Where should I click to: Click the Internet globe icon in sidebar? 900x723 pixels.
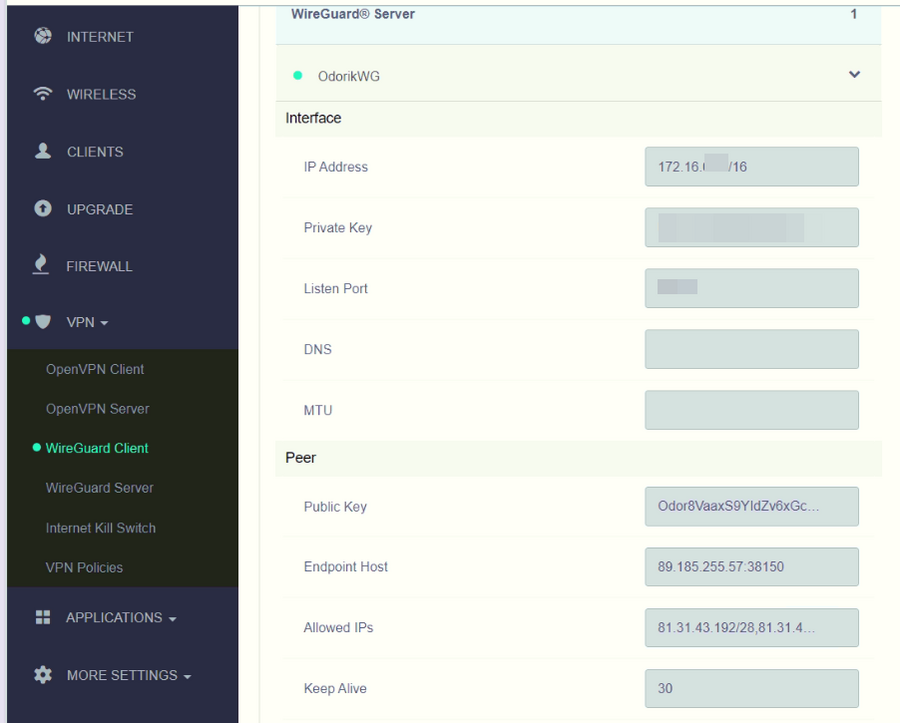[x=42, y=36]
